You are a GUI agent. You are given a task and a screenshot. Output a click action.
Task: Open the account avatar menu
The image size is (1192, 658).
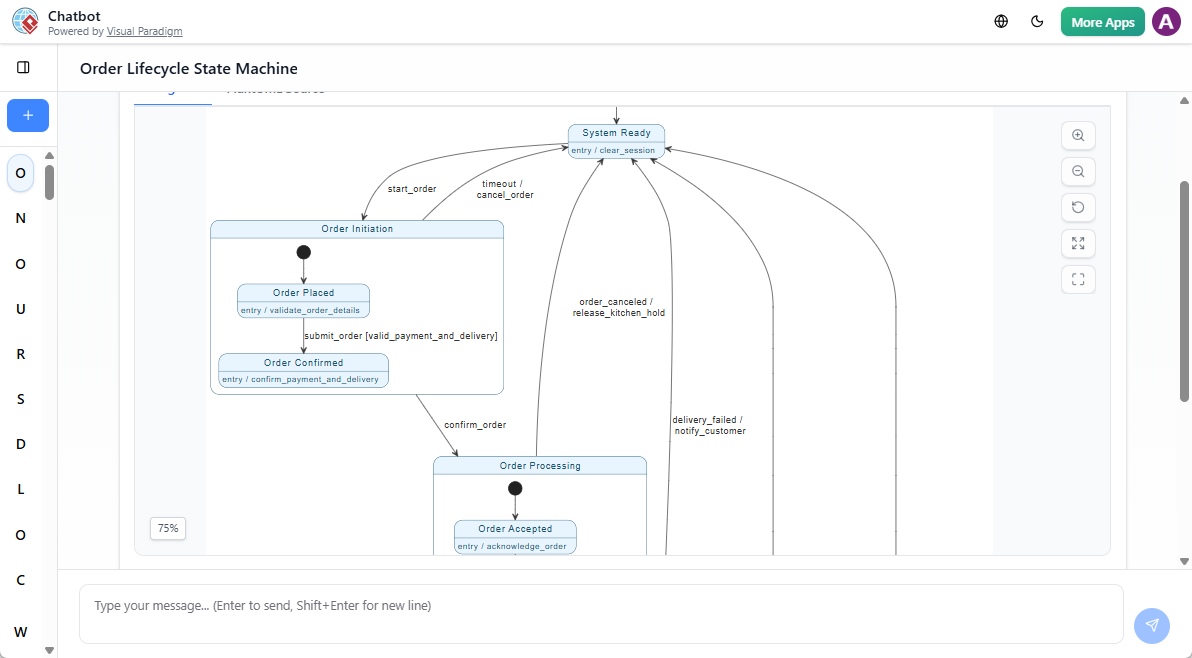pos(1166,21)
